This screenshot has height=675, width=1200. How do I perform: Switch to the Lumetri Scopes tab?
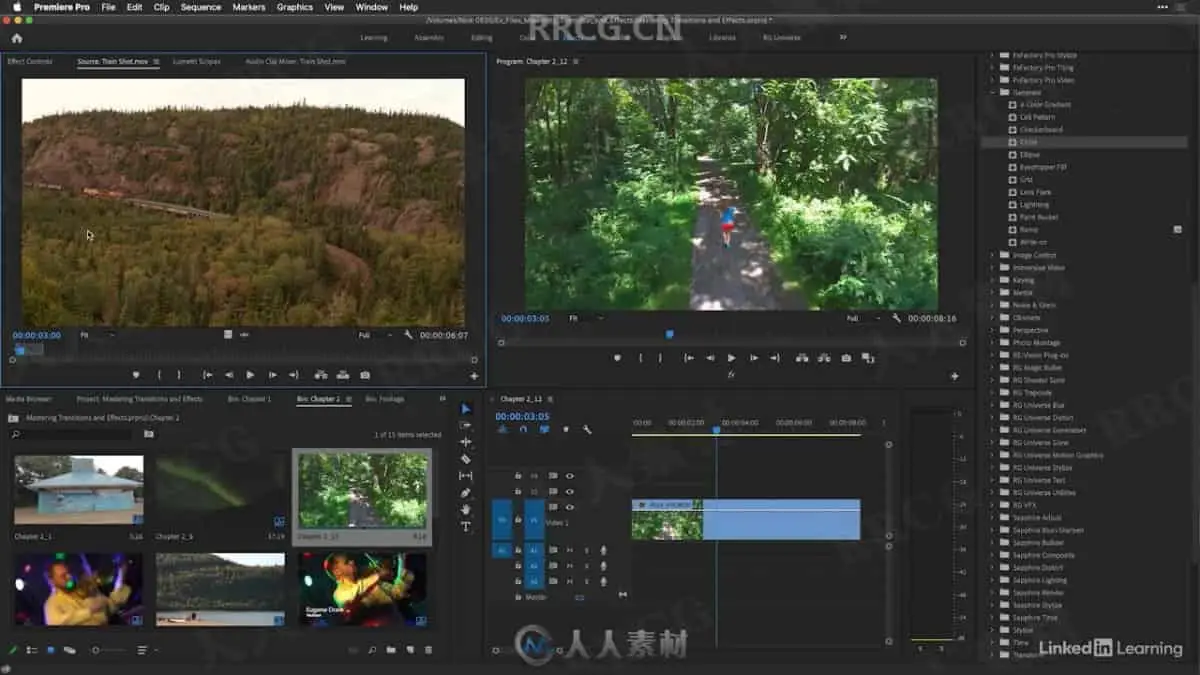coord(196,61)
